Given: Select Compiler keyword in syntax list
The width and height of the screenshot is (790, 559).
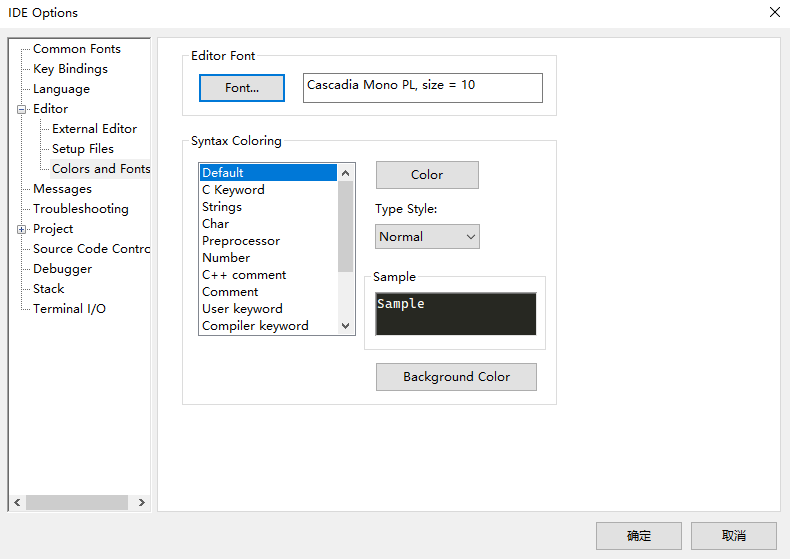Looking at the screenshot, I should coord(269,326).
